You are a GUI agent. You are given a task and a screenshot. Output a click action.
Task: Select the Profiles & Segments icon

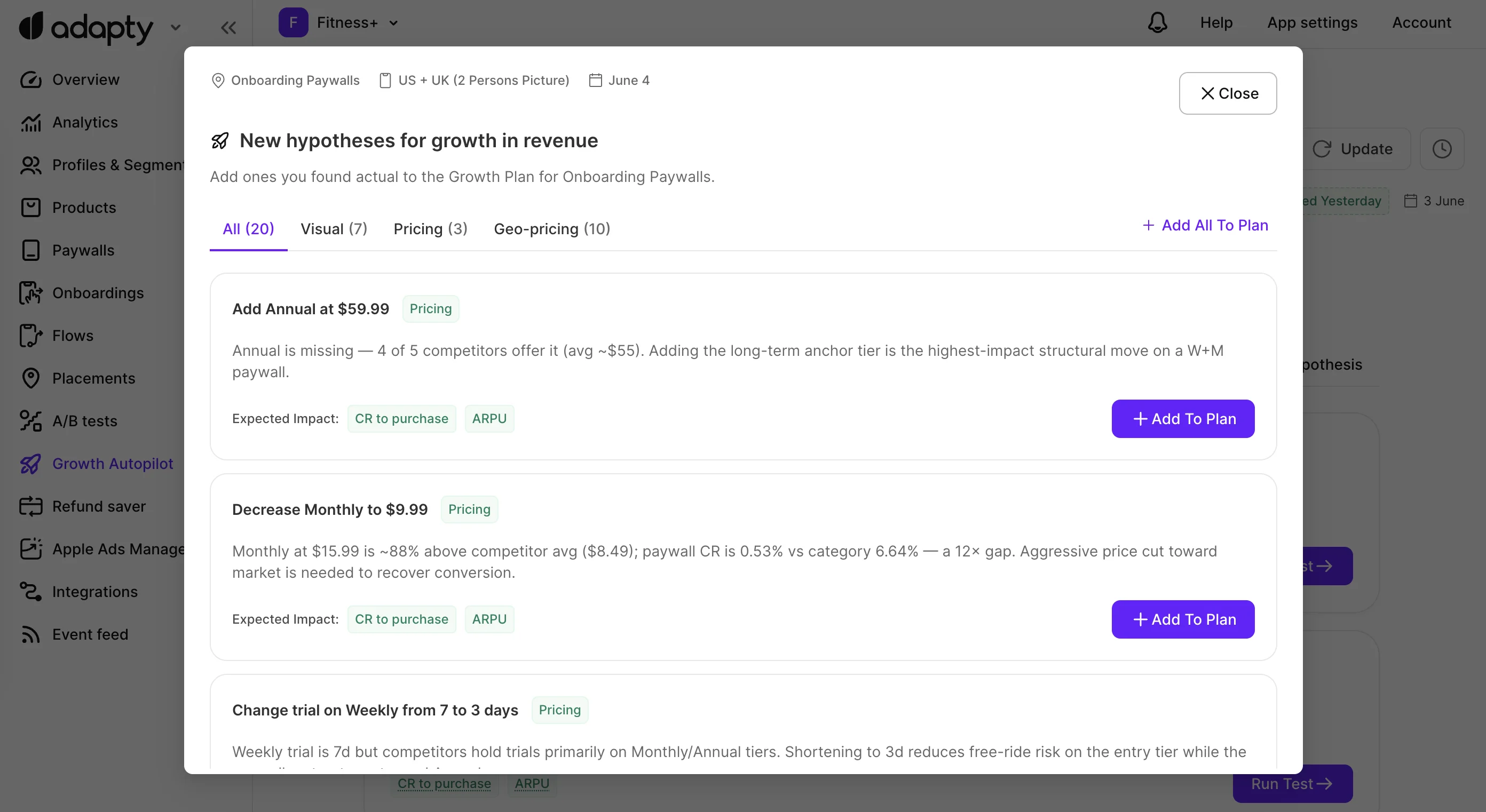tap(30, 165)
